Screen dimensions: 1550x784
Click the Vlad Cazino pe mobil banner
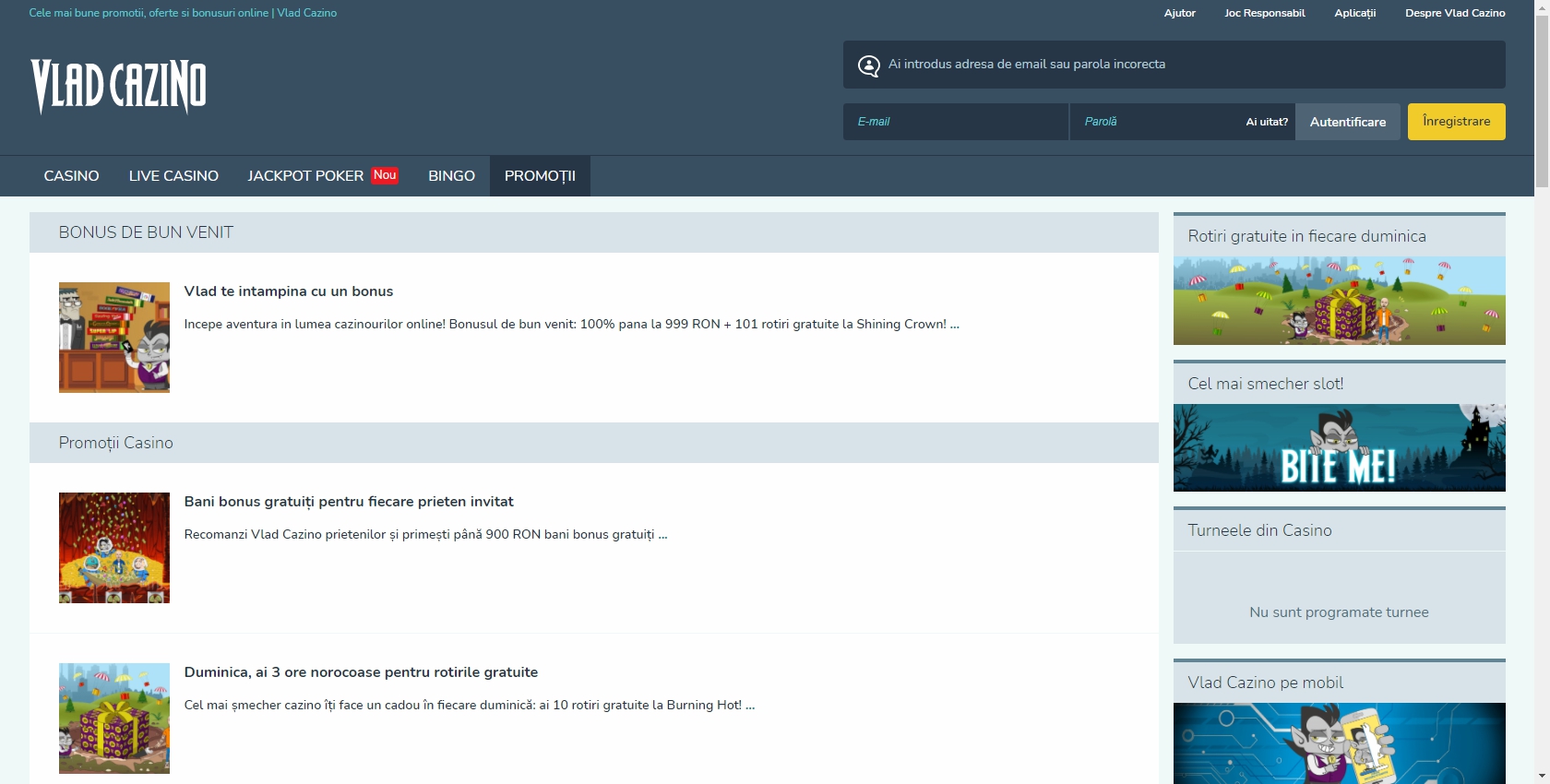[1339, 743]
